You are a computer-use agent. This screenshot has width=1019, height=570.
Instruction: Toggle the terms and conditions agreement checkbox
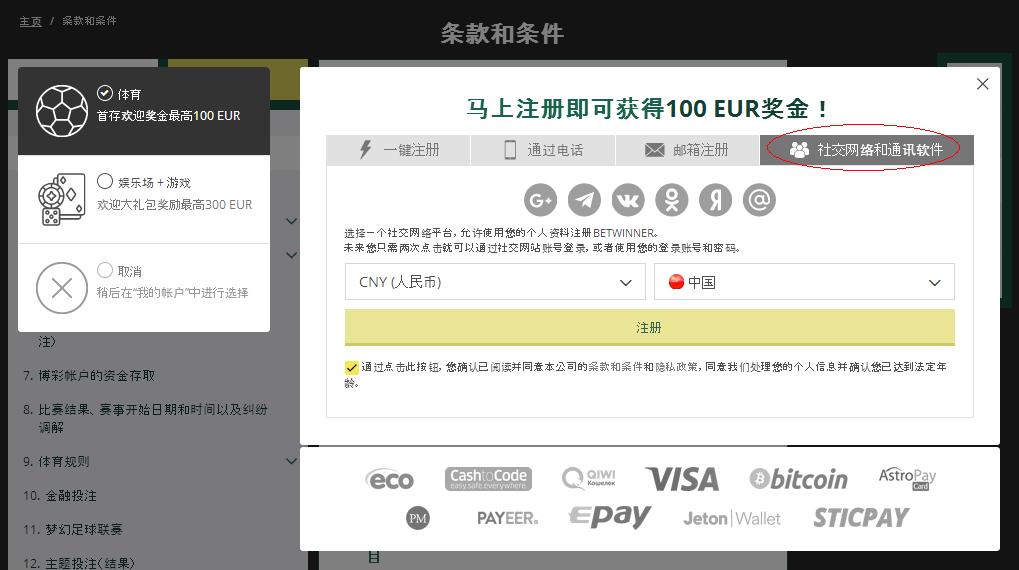click(352, 368)
